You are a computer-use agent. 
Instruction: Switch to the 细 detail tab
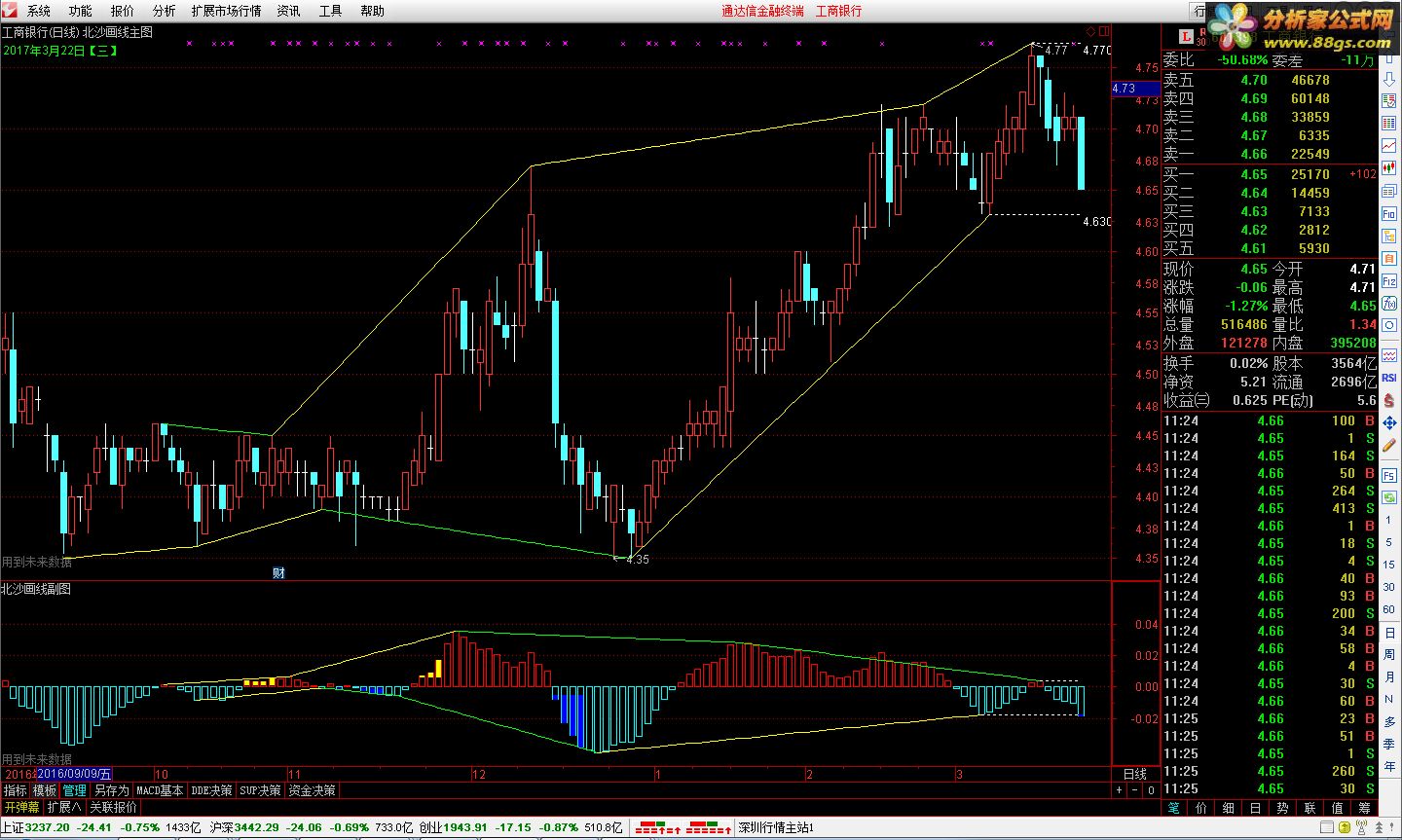[x=1229, y=808]
